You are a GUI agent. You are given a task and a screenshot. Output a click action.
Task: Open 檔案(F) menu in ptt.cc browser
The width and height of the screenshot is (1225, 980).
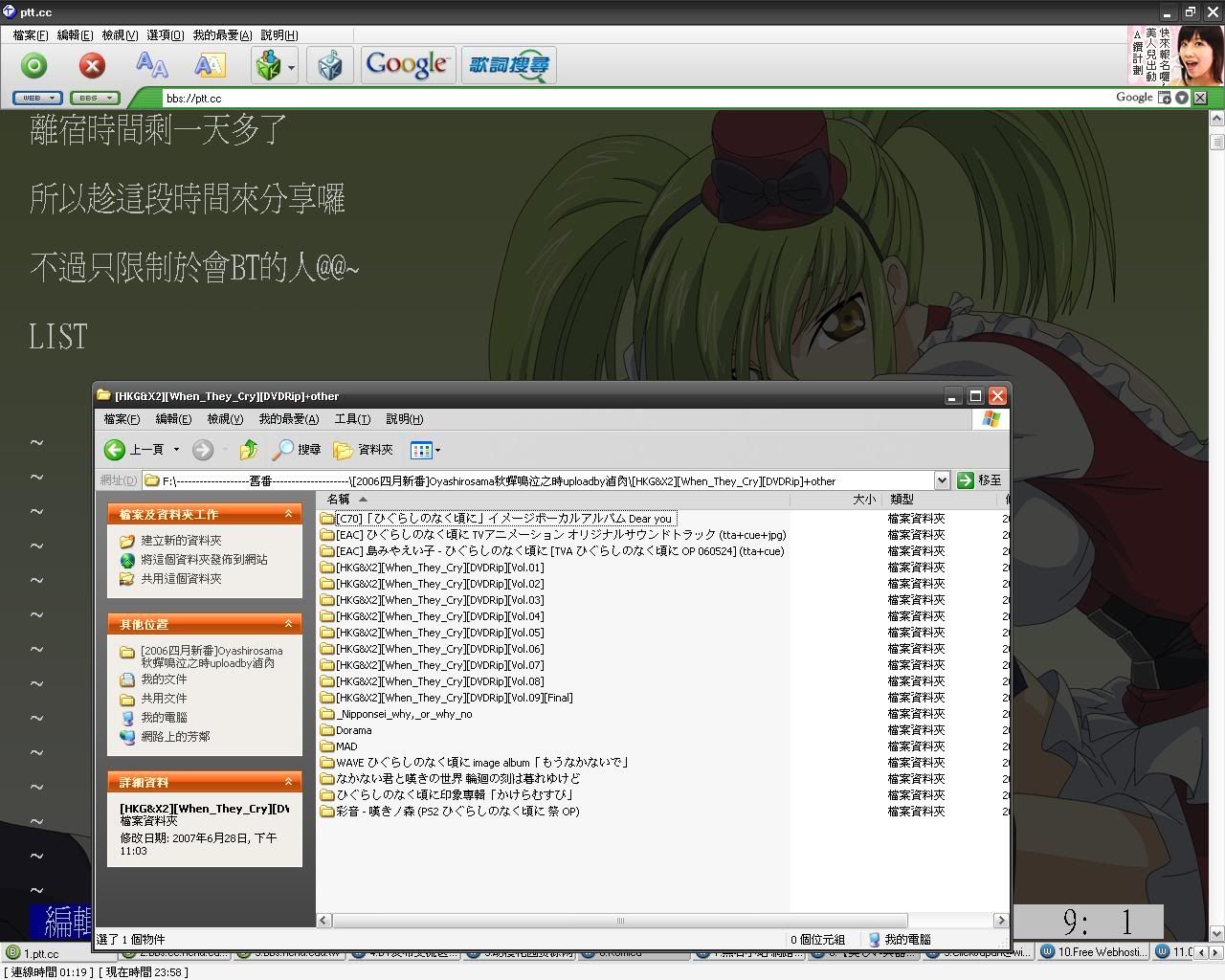[31, 34]
